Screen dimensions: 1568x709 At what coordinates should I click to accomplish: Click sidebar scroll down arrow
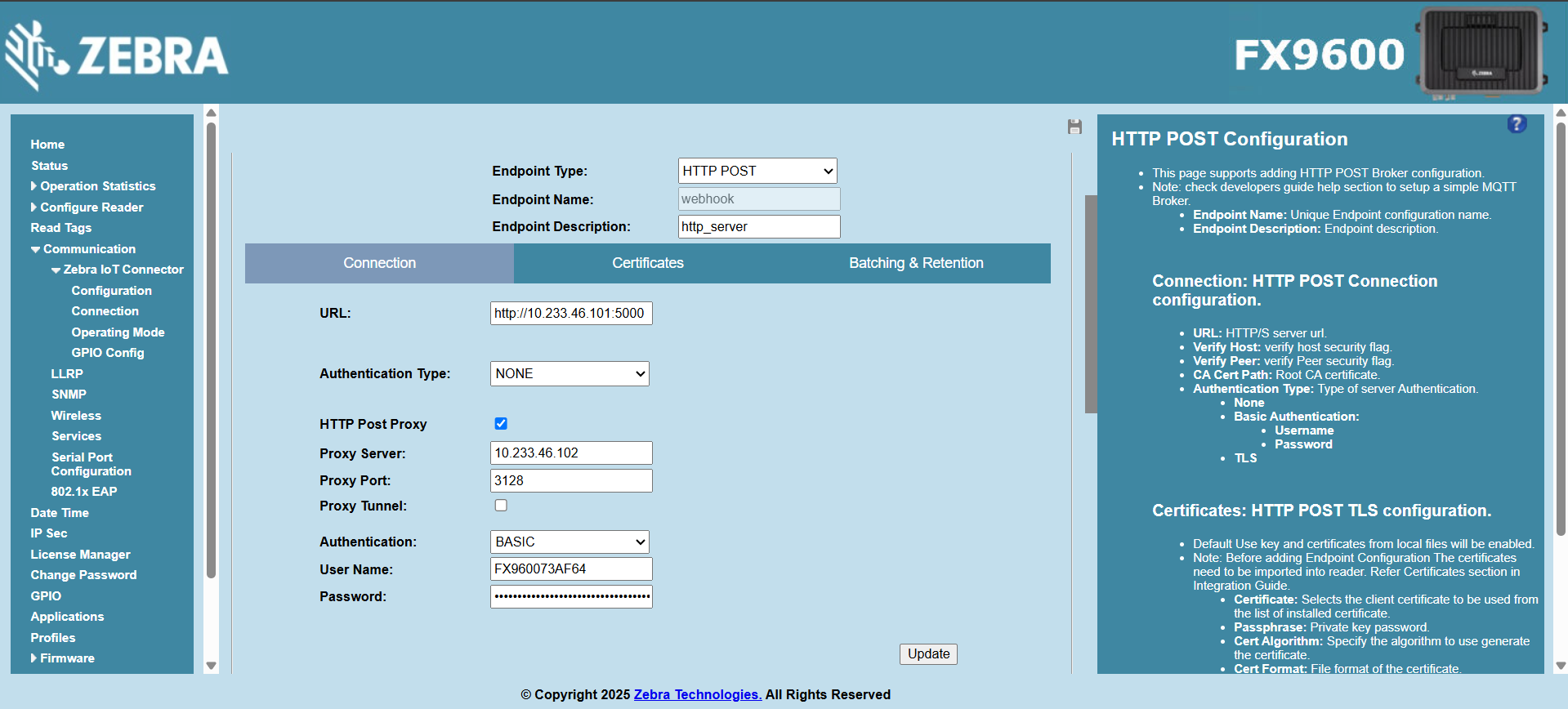211,666
